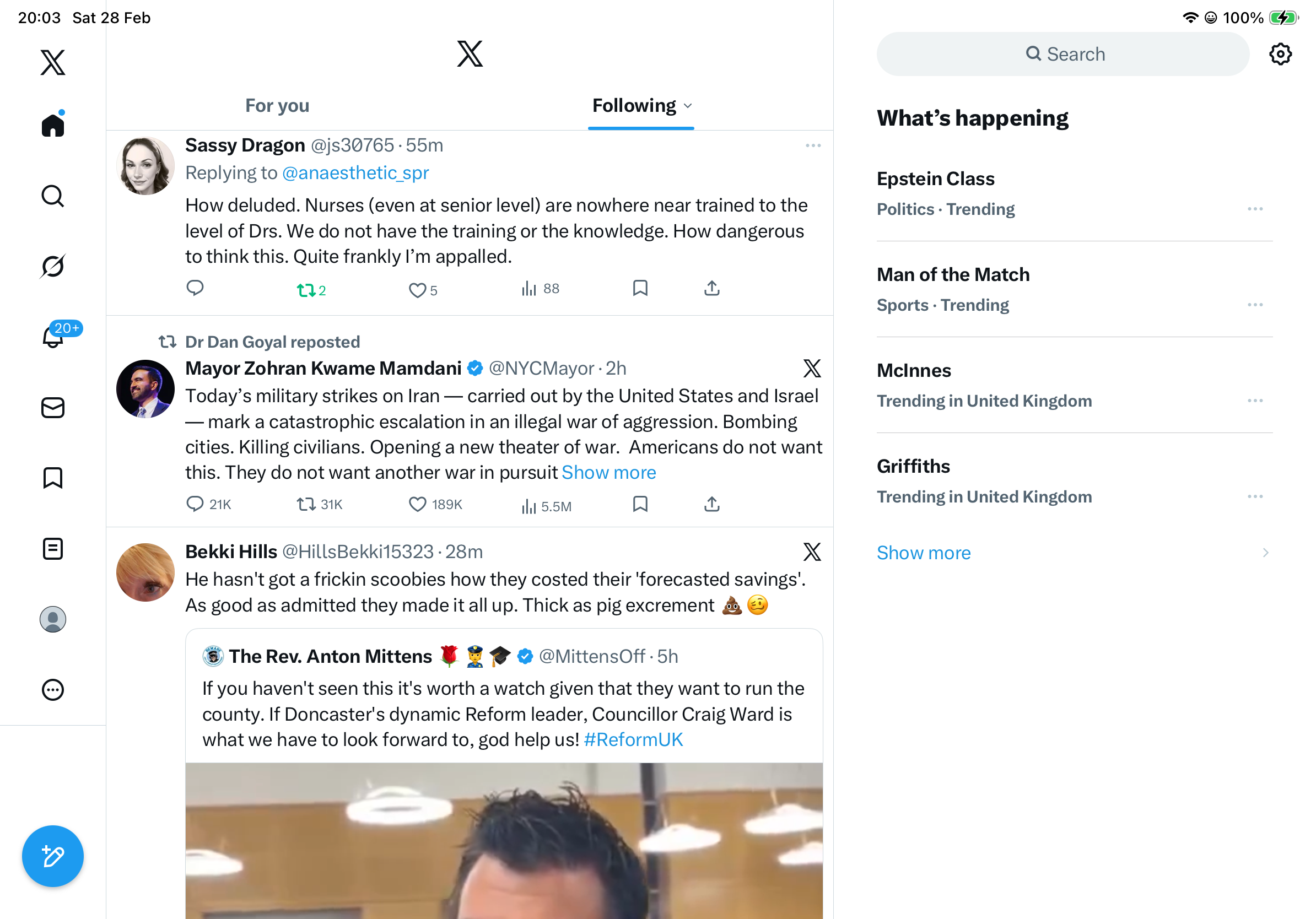
Task: Open Lists icon in sidebar
Action: [53, 549]
